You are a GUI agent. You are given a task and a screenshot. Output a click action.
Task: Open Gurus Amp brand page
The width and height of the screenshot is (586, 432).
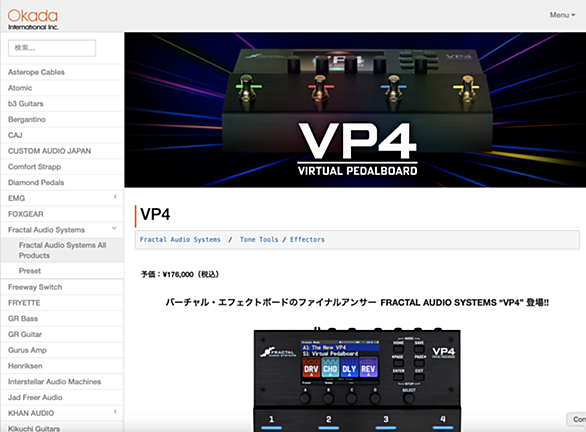coord(27,350)
